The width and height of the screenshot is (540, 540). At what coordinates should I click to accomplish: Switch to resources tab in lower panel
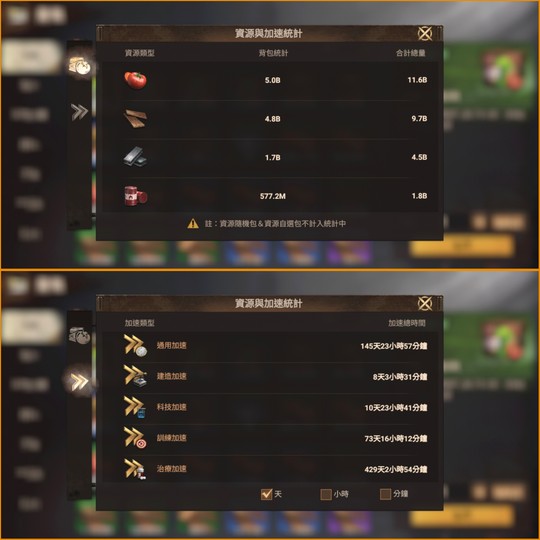[80, 336]
